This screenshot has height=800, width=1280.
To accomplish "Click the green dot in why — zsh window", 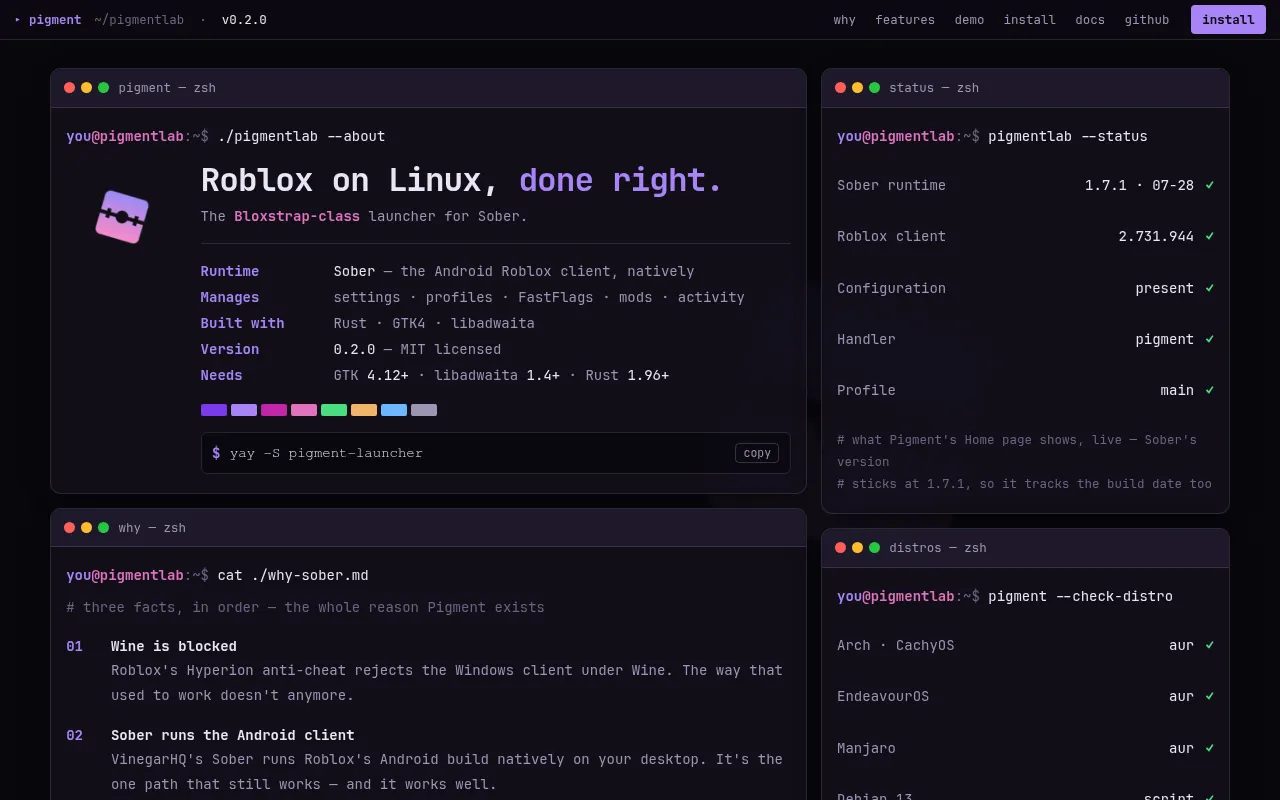I will point(104,528).
